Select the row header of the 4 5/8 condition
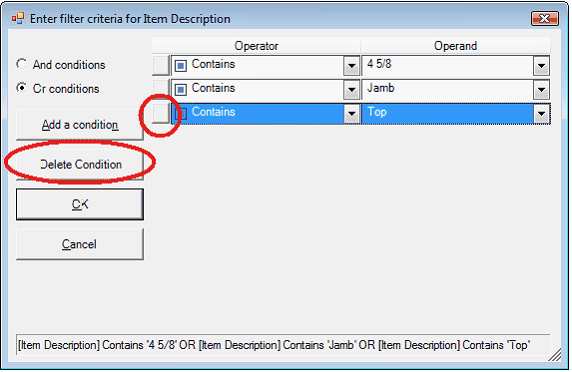Viewport: 572px width, 372px height. tap(161, 66)
